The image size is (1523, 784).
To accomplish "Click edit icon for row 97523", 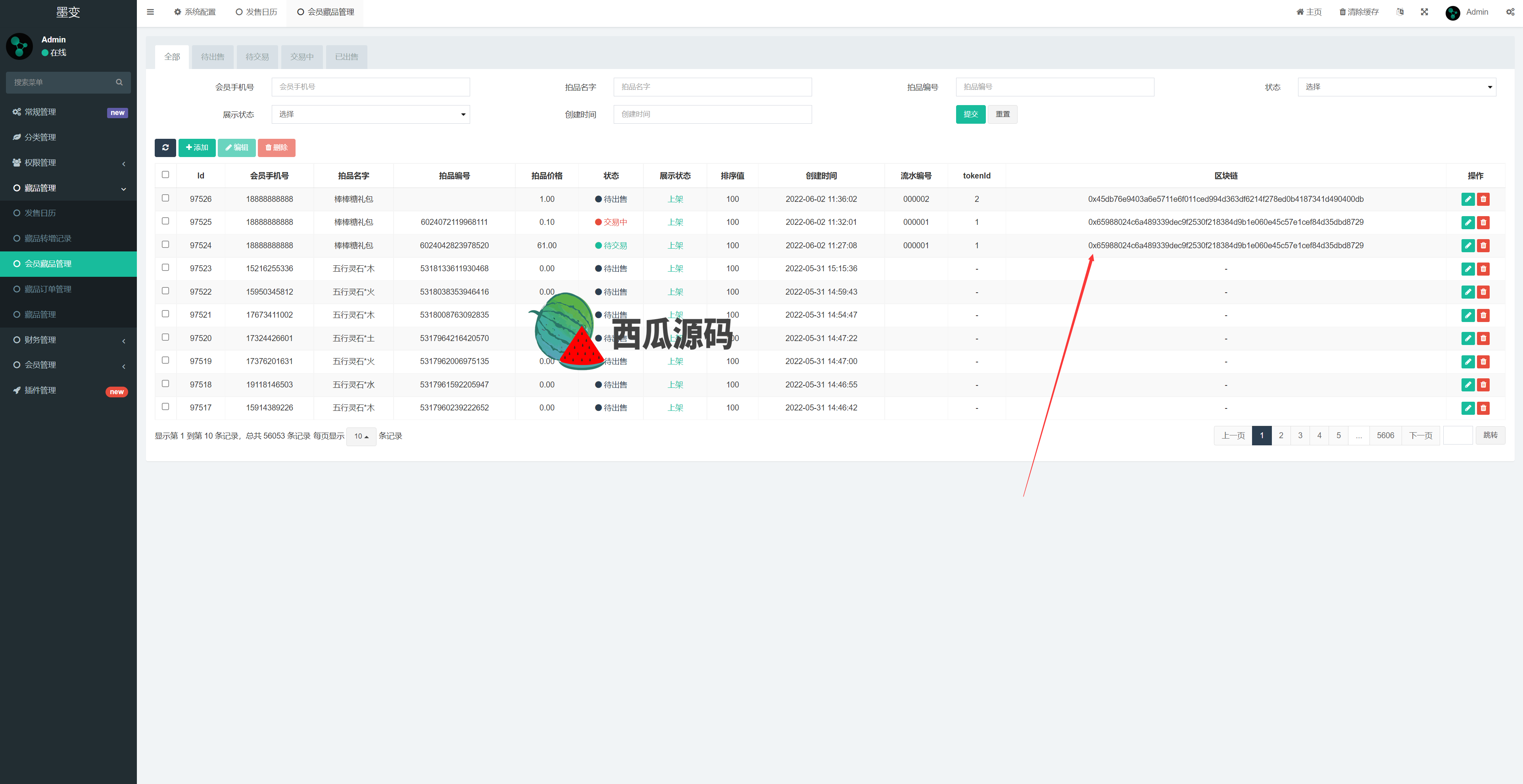I will tap(1468, 269).
